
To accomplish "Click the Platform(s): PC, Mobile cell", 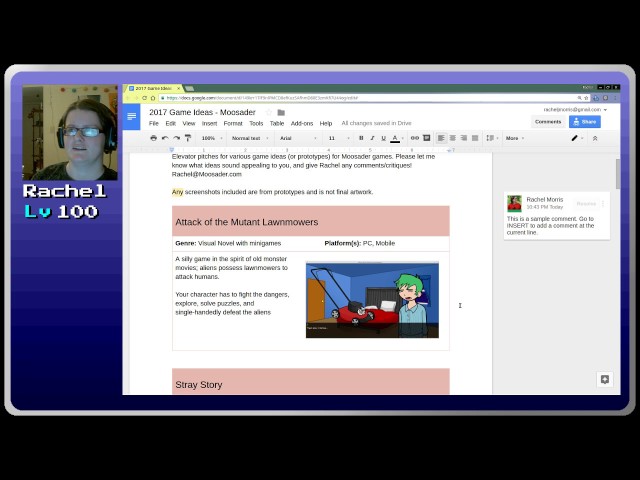I will tap(360, 243).
